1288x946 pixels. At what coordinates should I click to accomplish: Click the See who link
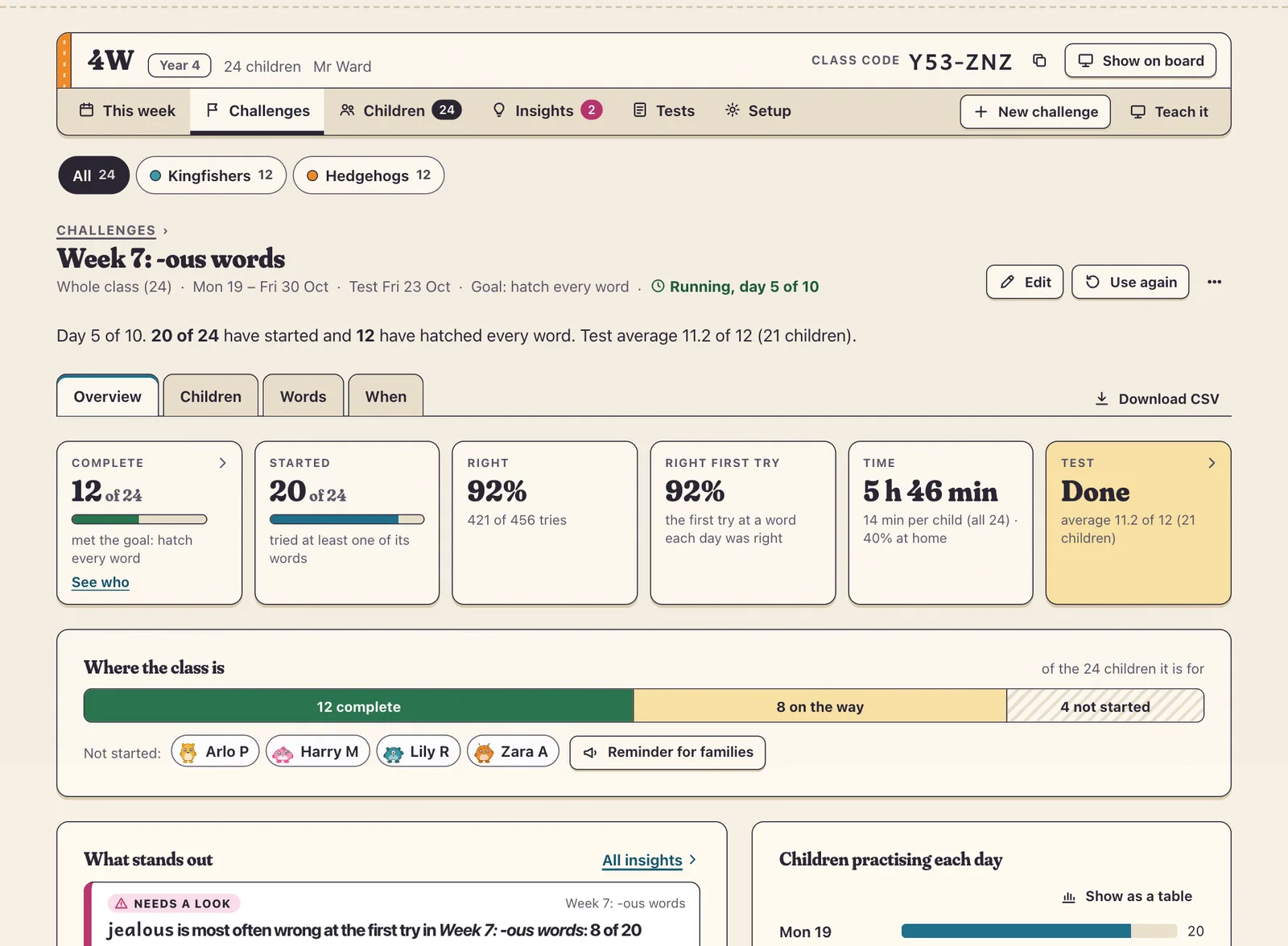(101, 582)
